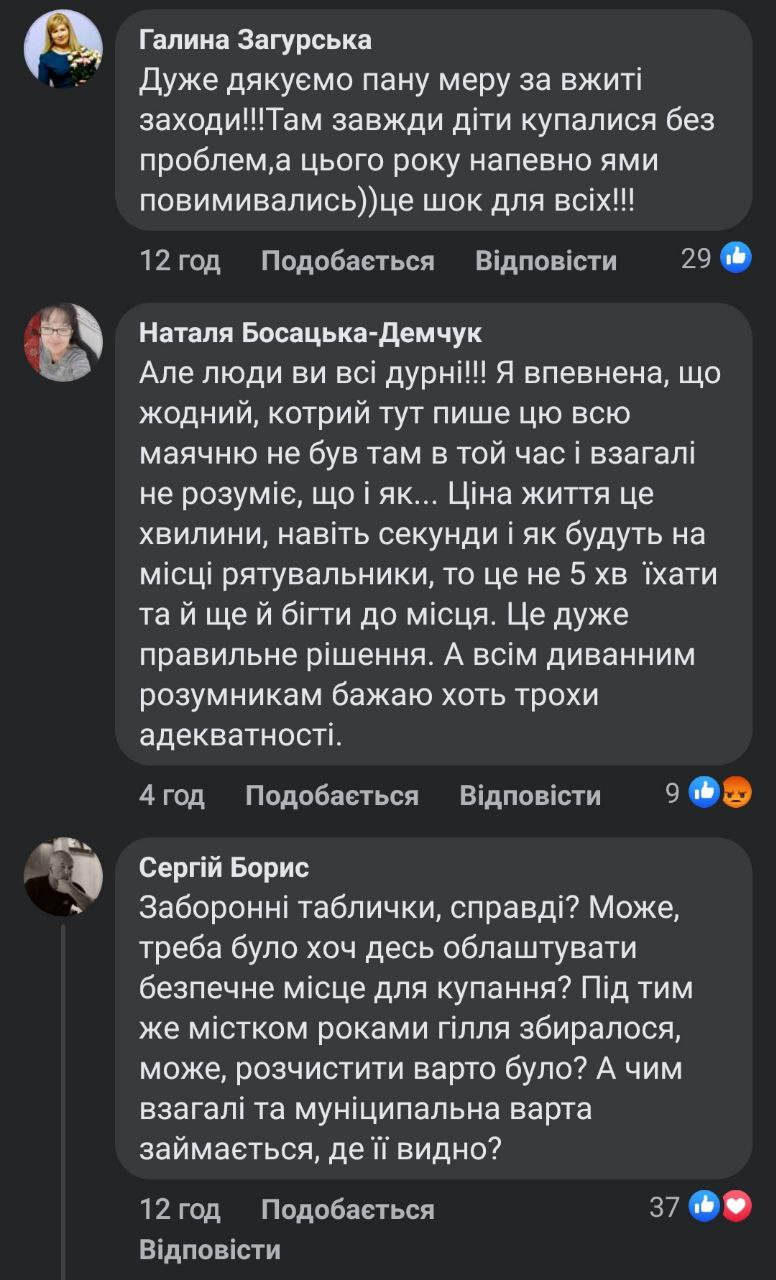Like Сергій Борис's comment via Подобається
Screen dimensions: 776x1280
[x=347, y=1209]
